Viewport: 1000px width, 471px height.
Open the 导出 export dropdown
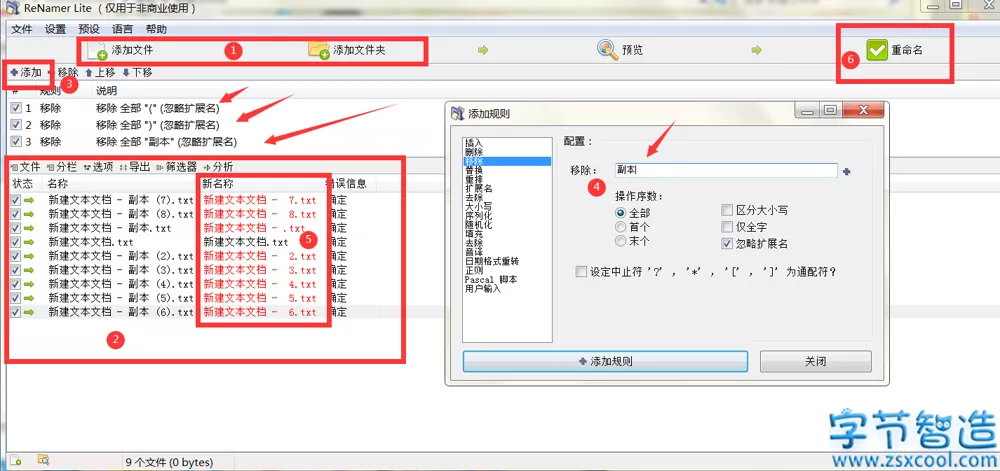(x=135, y=167)
